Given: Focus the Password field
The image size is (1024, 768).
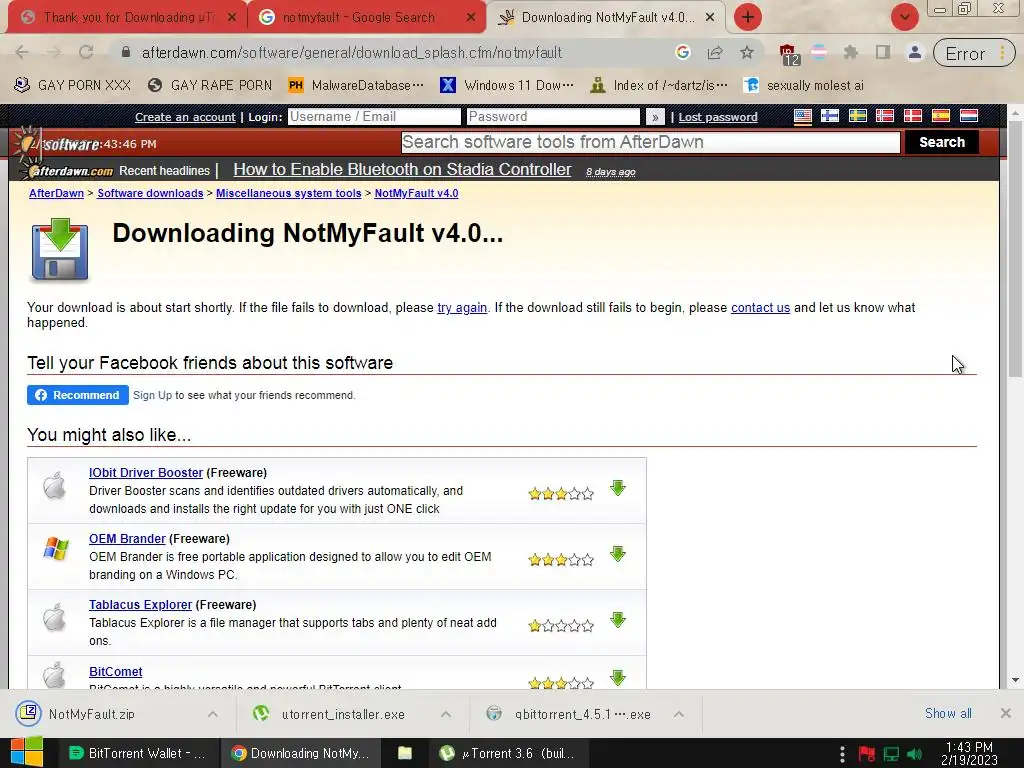Looking at the screenshot, I should [553, 116].
